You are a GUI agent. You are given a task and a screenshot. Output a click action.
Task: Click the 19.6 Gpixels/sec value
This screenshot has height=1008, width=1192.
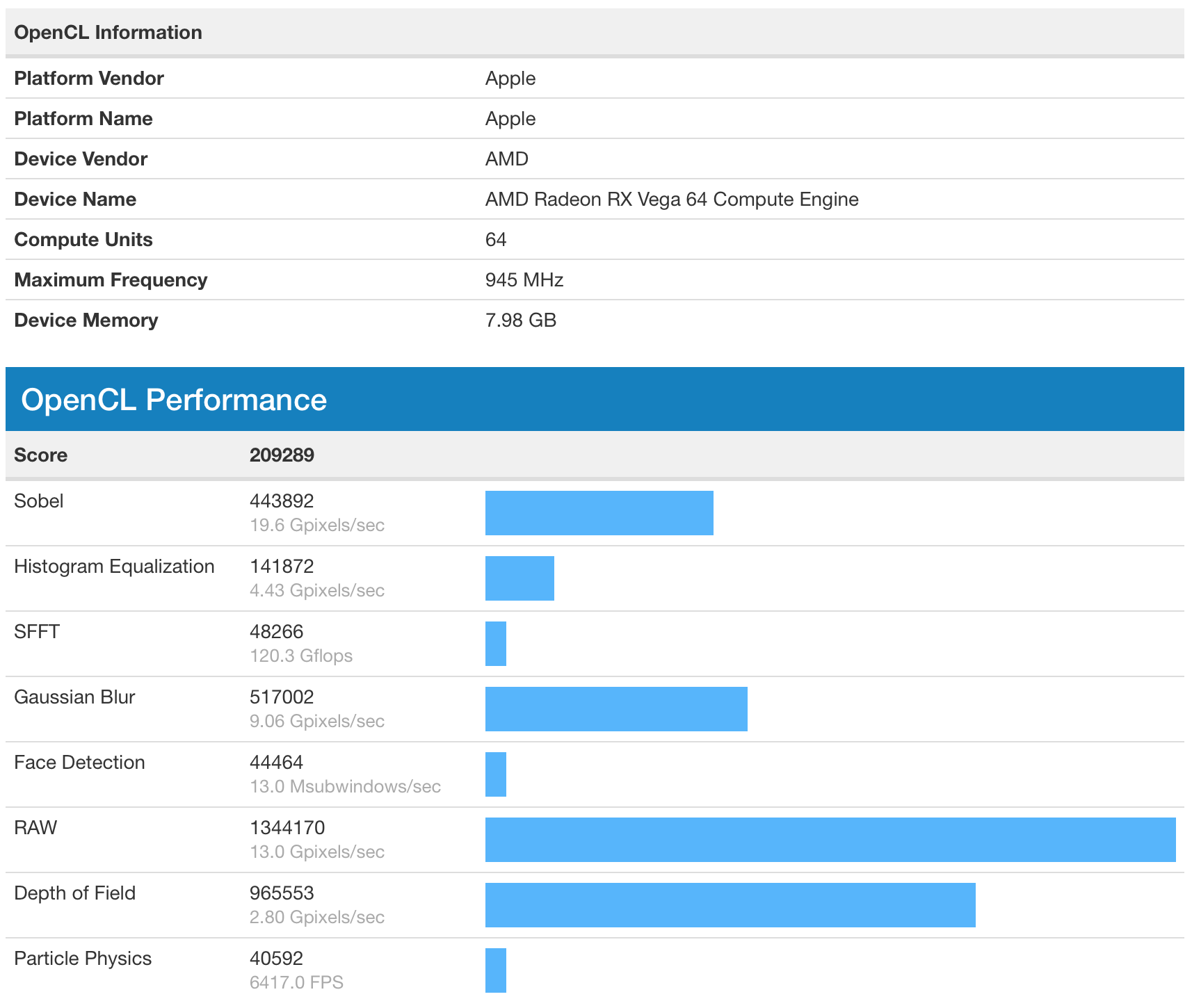pyautogui.click(x=317, y=526)
